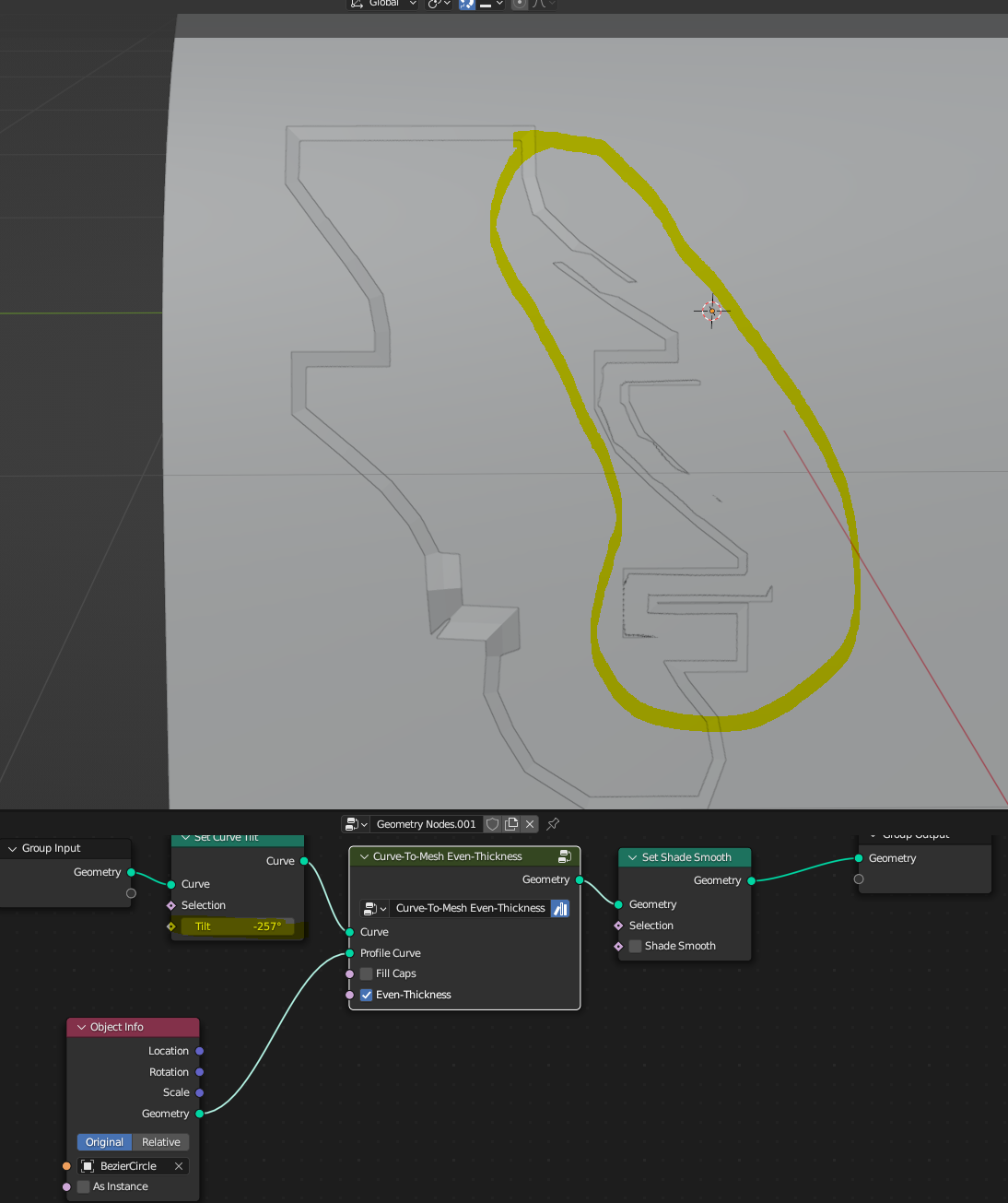Collapse the Set Shade Smooth node
The width and height of the screenshot is (1008, 1203).
point(633,858)
